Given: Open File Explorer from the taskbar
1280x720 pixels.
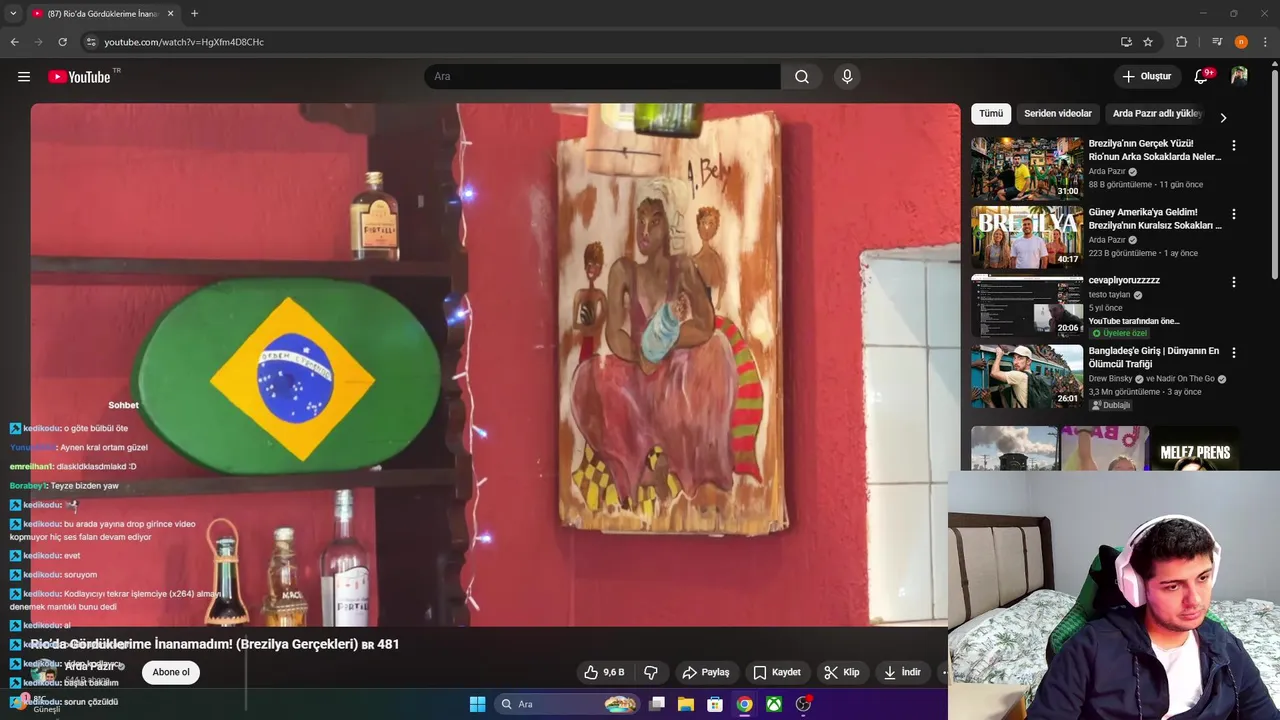Looking at the screenshot, I should (x=686, y=704).
